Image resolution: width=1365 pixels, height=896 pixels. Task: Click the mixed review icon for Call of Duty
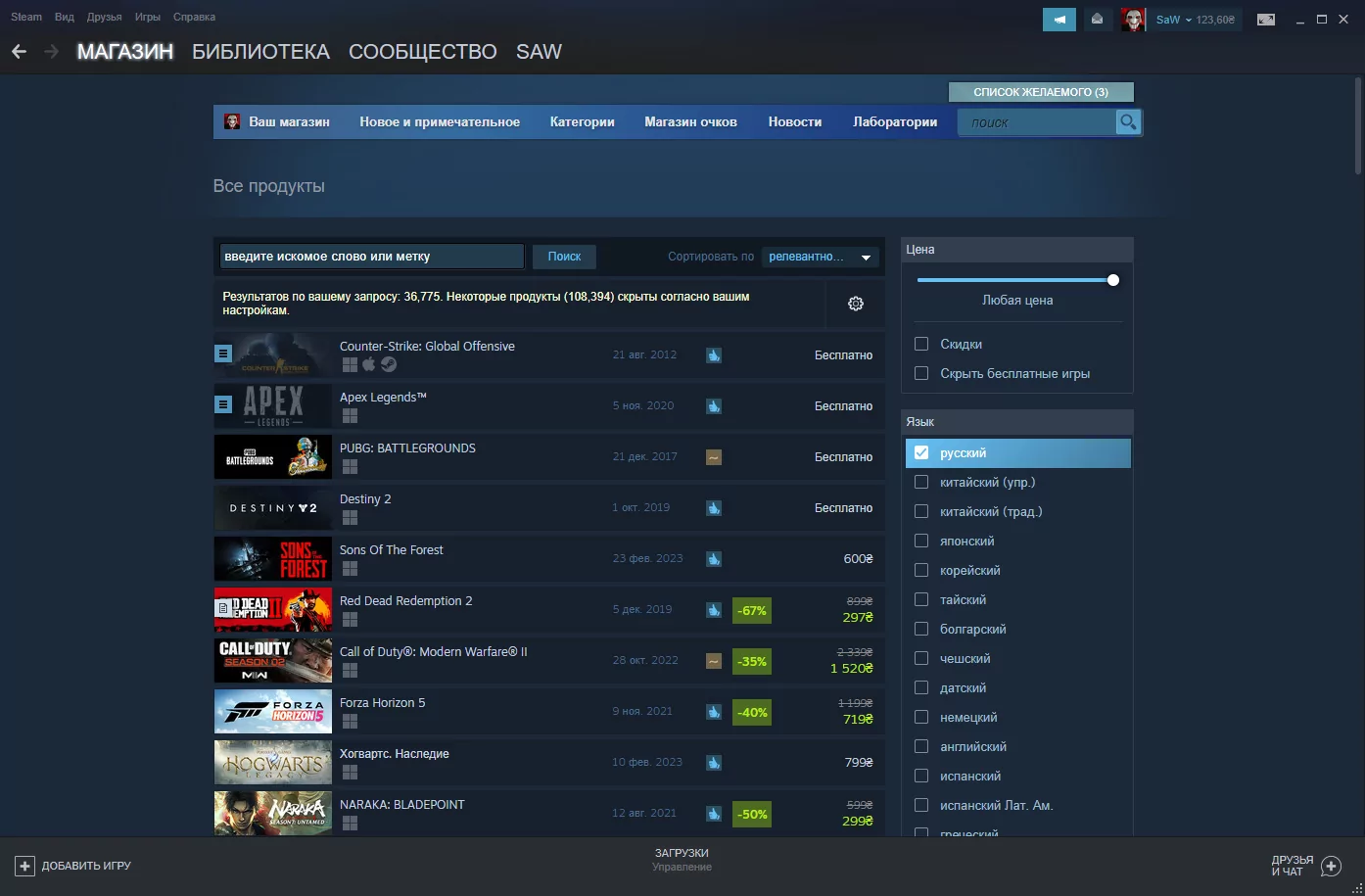[x=714, y=661]
